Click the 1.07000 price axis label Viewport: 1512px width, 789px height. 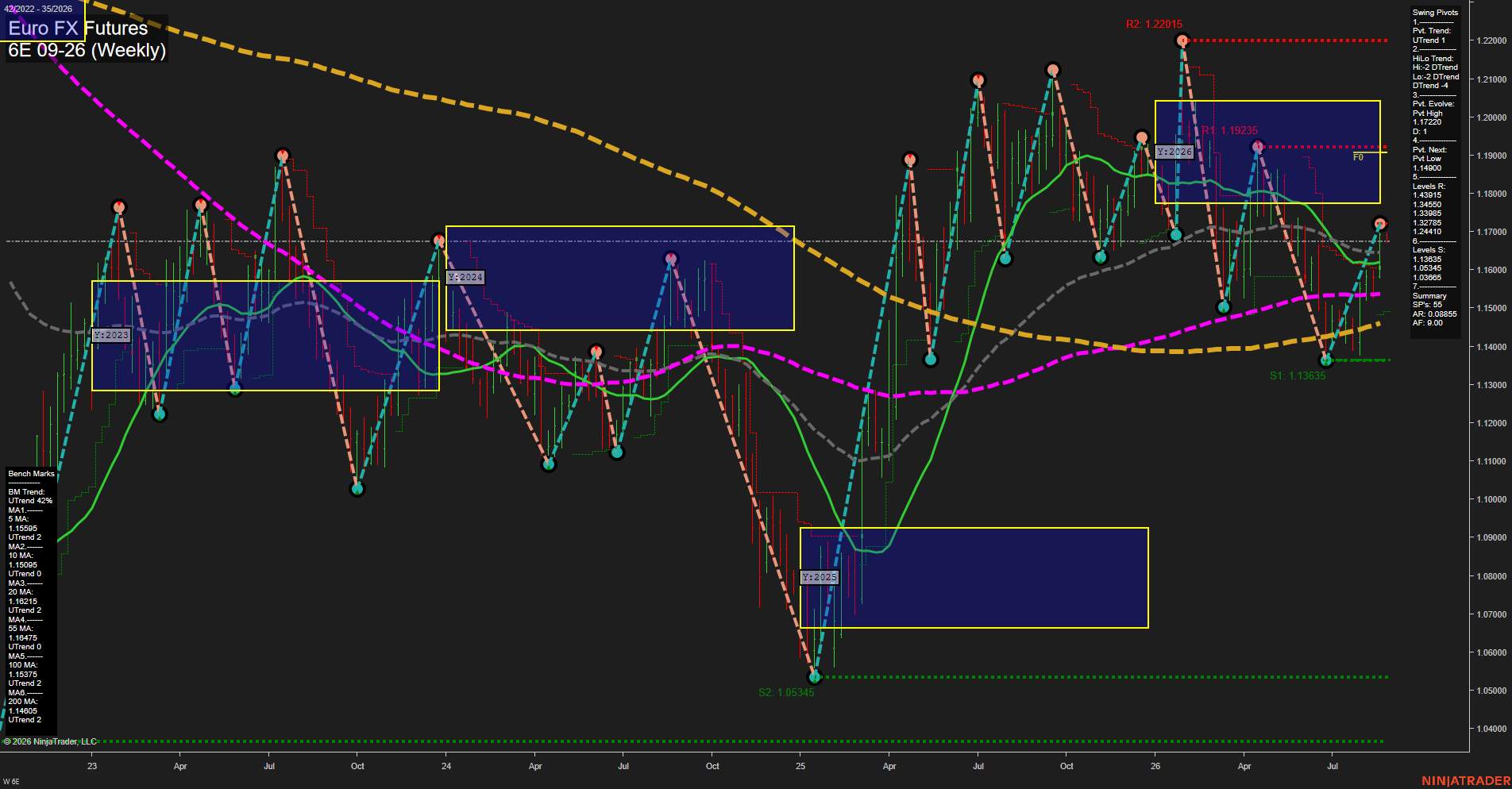tap(1491, 614)
